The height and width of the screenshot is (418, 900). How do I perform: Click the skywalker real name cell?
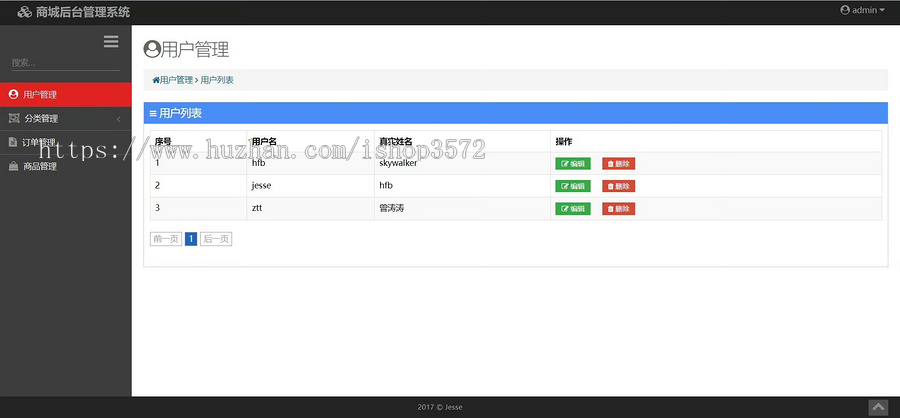click(462, 164)
